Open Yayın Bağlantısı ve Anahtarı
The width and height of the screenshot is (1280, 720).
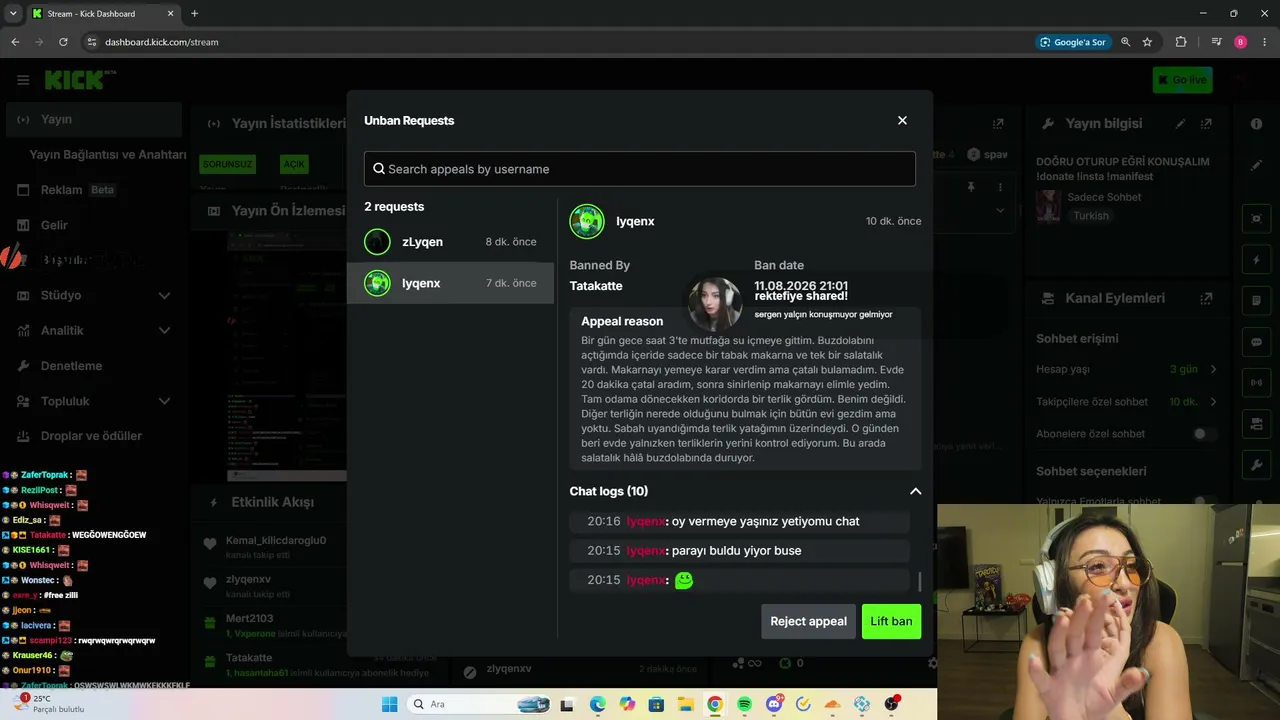(108, 155)
